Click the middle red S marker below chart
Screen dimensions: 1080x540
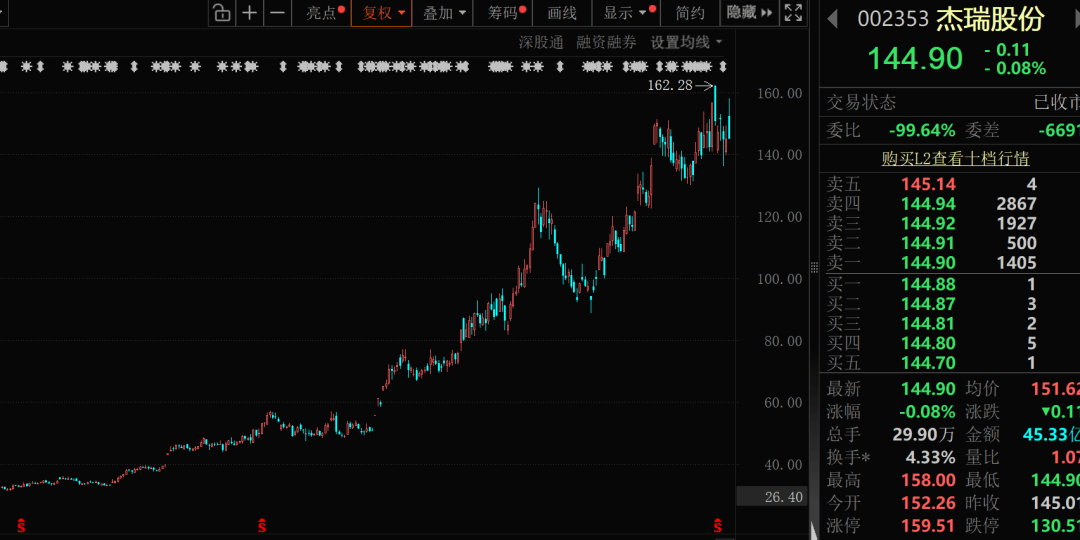[x=262, y=525]
